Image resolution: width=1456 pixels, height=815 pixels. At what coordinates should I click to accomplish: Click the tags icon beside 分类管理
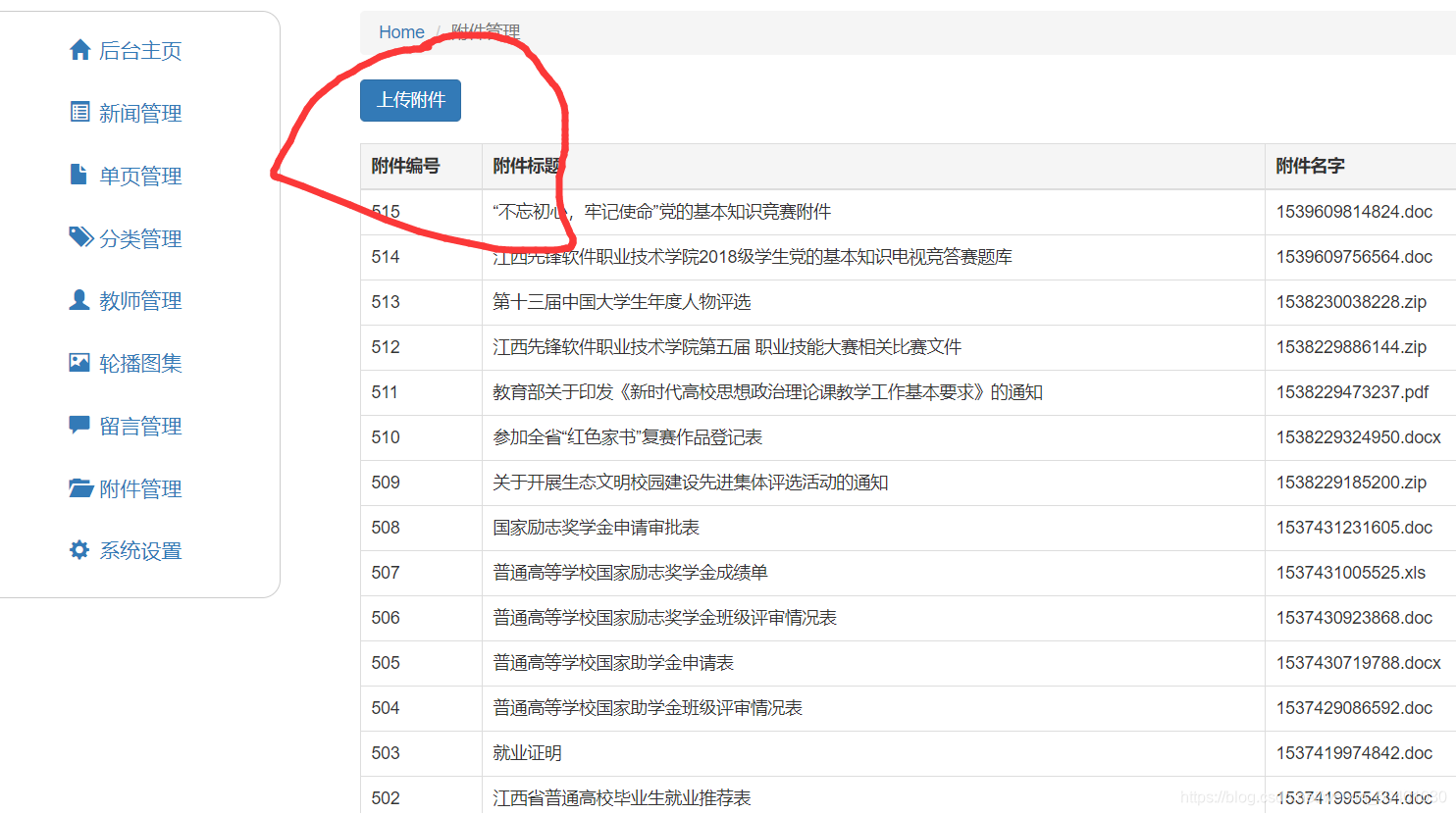(x=80, y=237)
